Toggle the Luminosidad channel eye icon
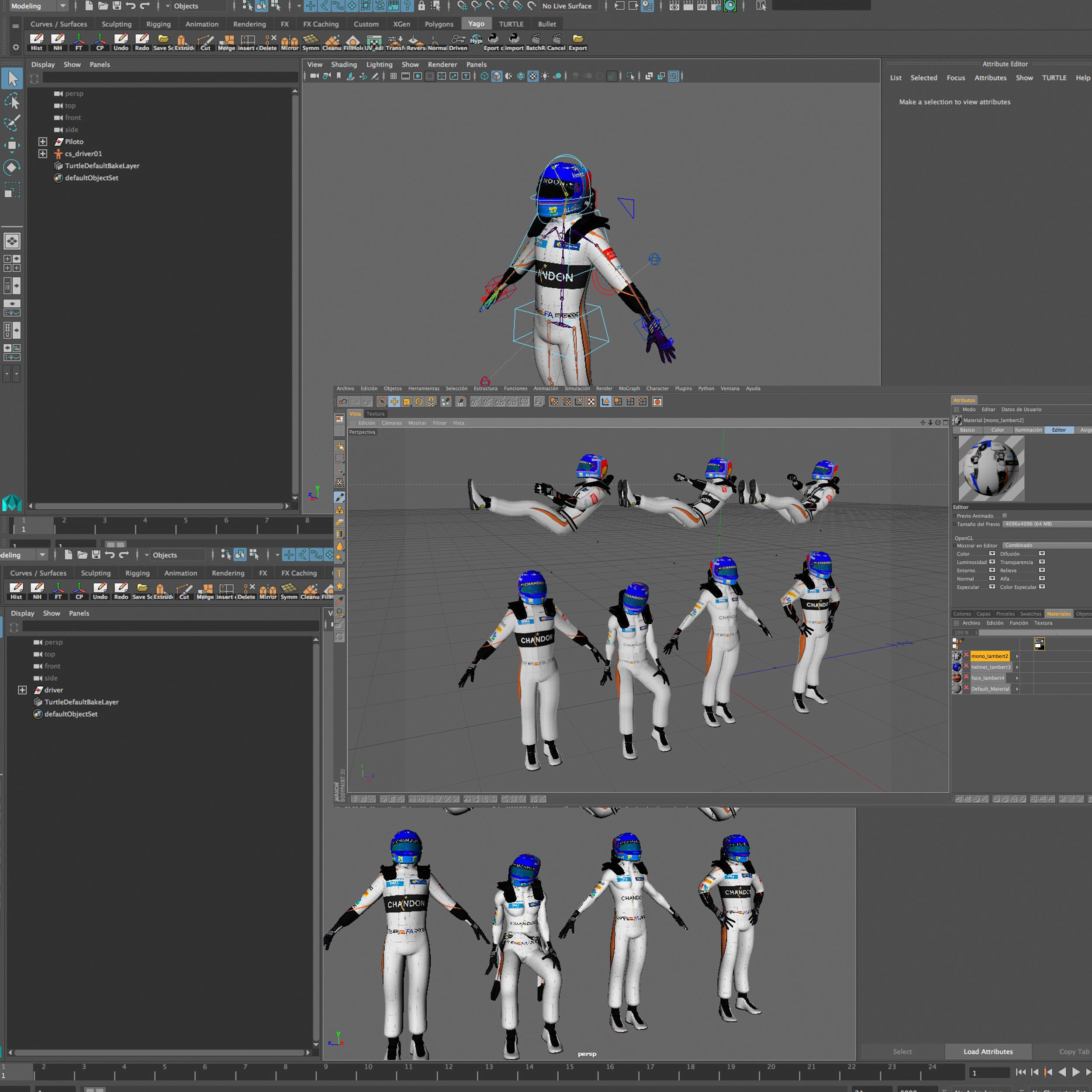This screenshot has width=1092, height=1092. [992, 562]
